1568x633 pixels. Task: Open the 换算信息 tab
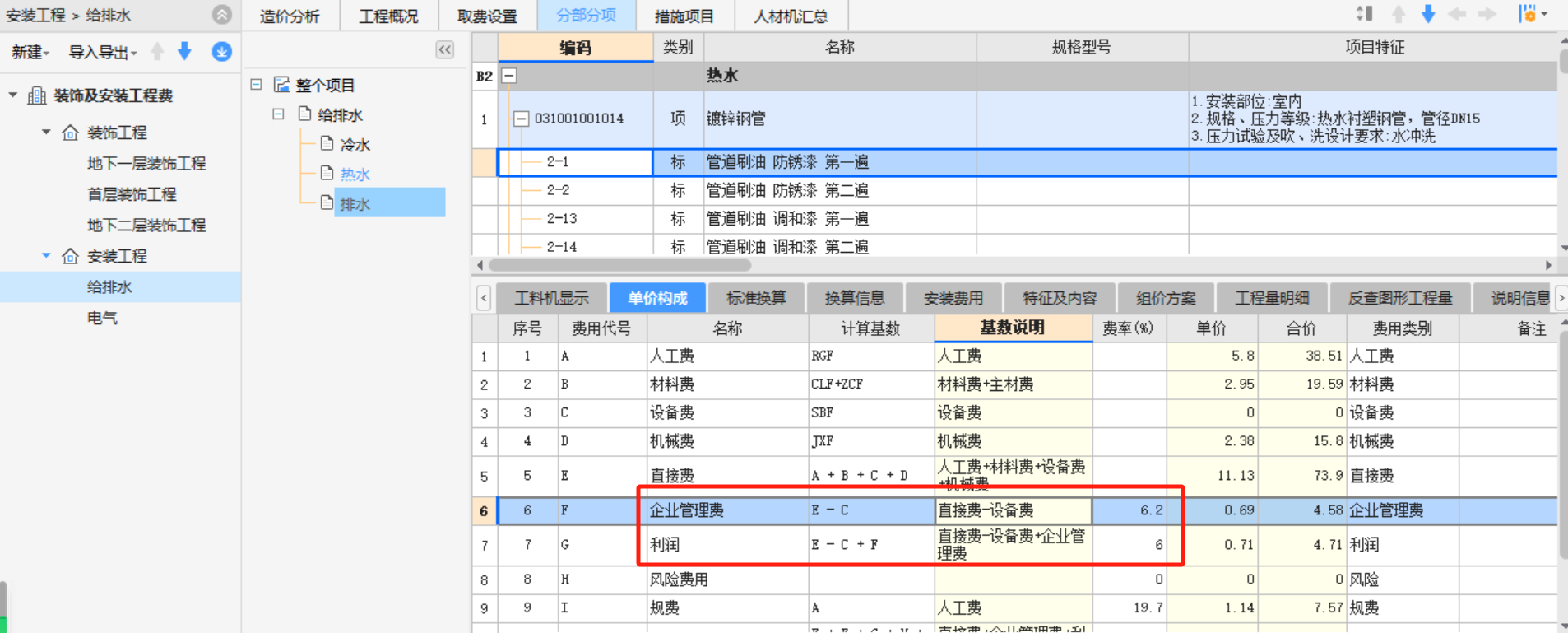coord(855,298)
